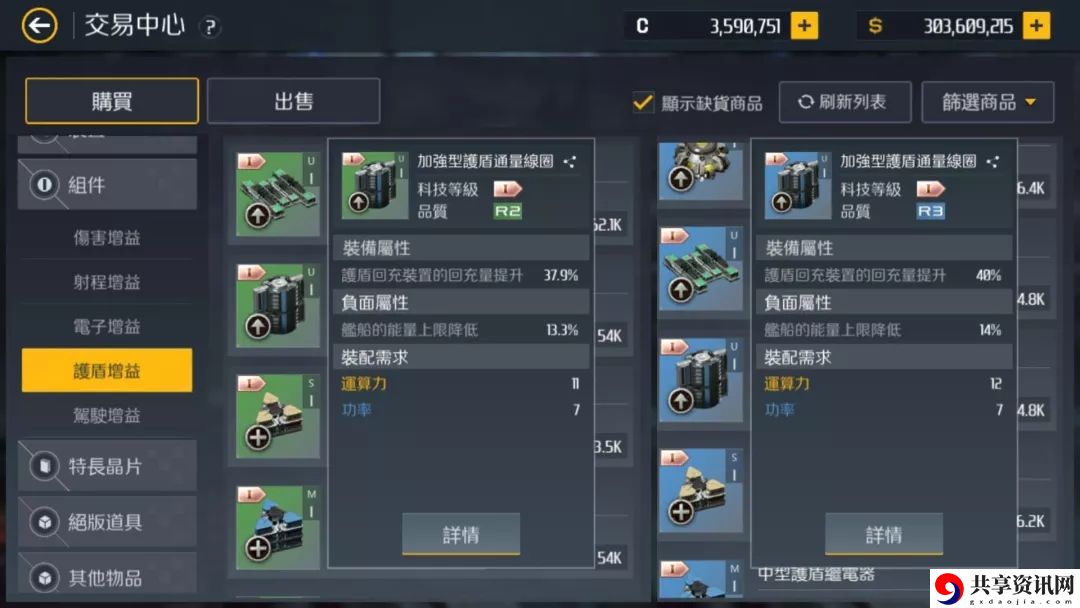This screenshot has width=1080, height=608.
Task: Open the help question mark icon
Action: (x=210, y=28)
